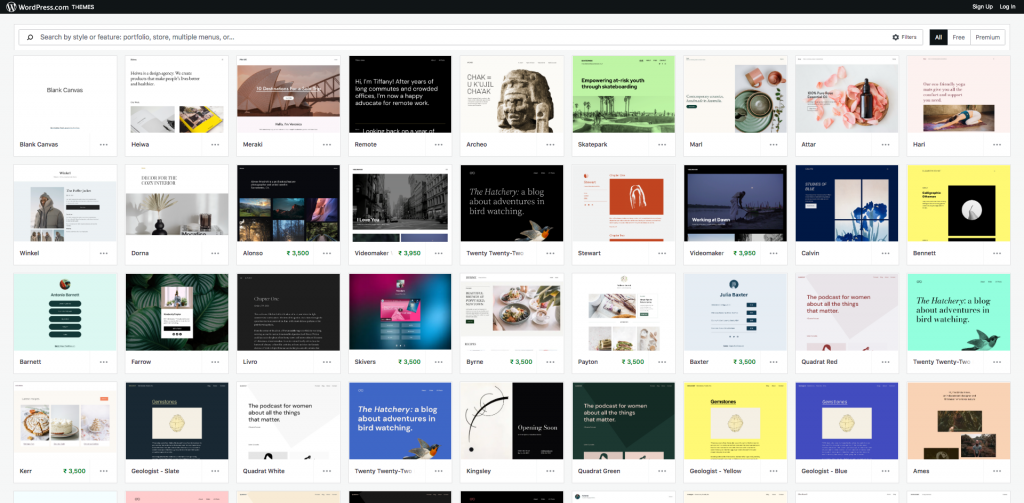Click the Themes header label
Screen dimensions: 1024x503
pyautogui.click(x=82, y=7)
